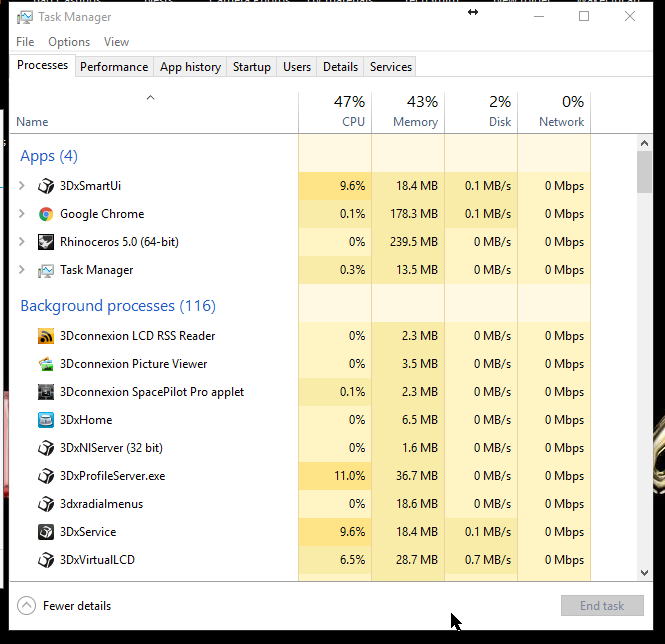Screen dimensions: 665x644
Task: Click the scrollbar down arrow
Action: 645,573
